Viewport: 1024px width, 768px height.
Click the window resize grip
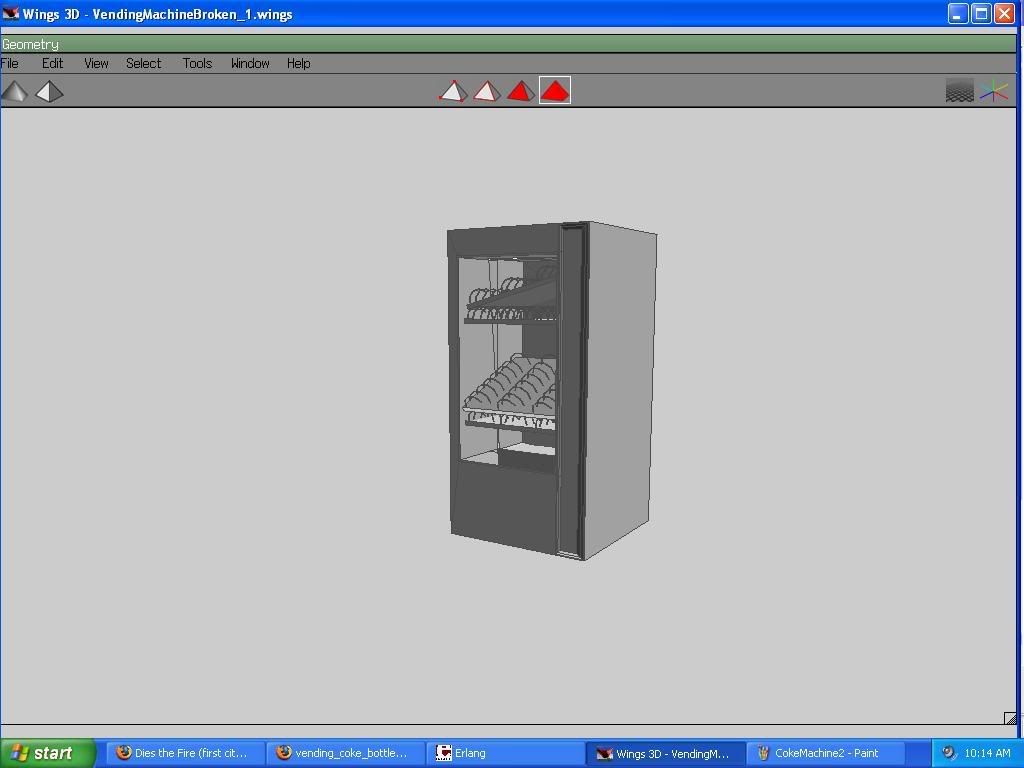1009,717
